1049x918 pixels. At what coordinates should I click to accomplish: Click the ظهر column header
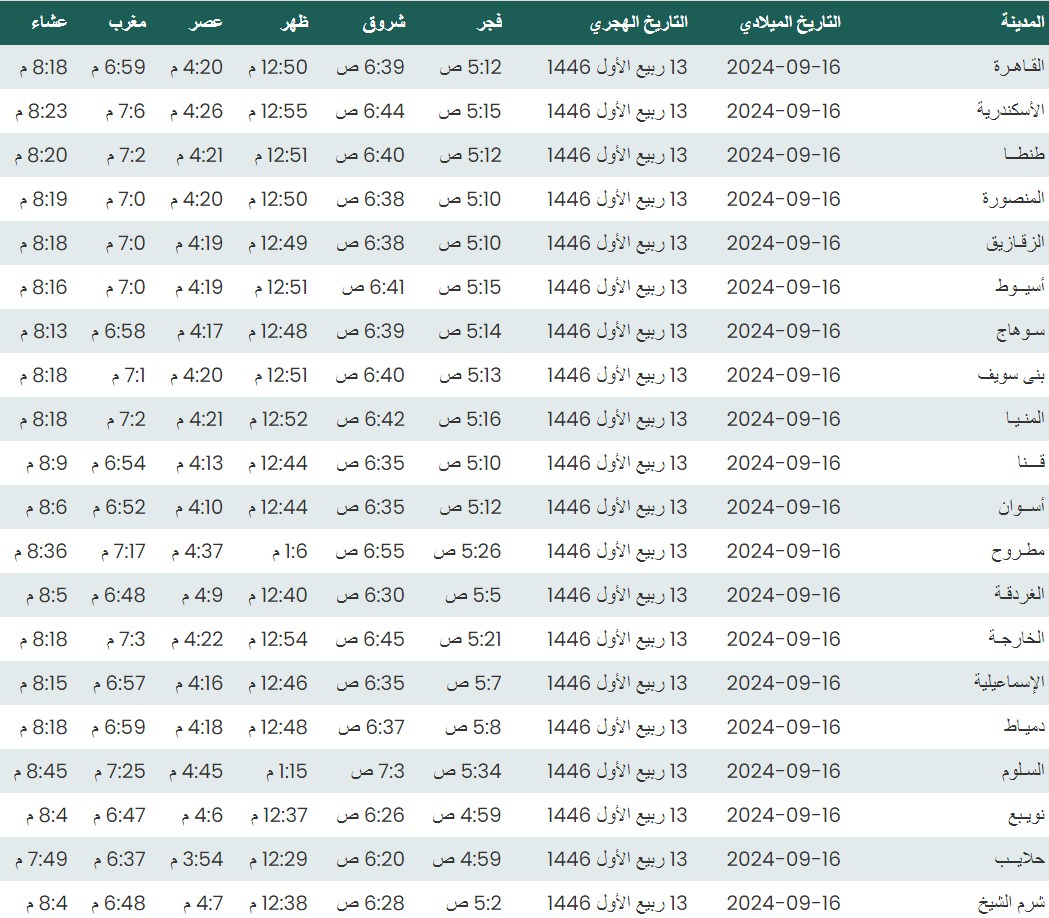[x=294, y=22]
